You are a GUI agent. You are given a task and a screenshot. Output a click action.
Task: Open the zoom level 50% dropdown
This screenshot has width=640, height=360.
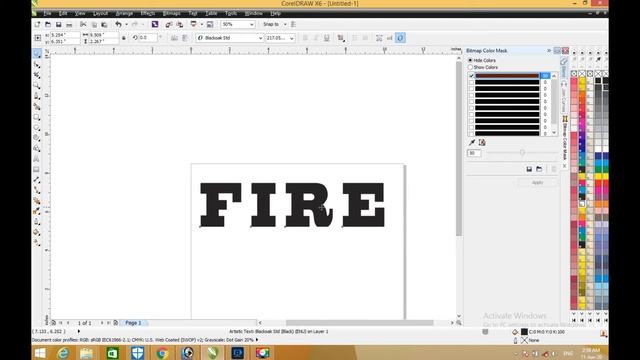coord(251,24)
